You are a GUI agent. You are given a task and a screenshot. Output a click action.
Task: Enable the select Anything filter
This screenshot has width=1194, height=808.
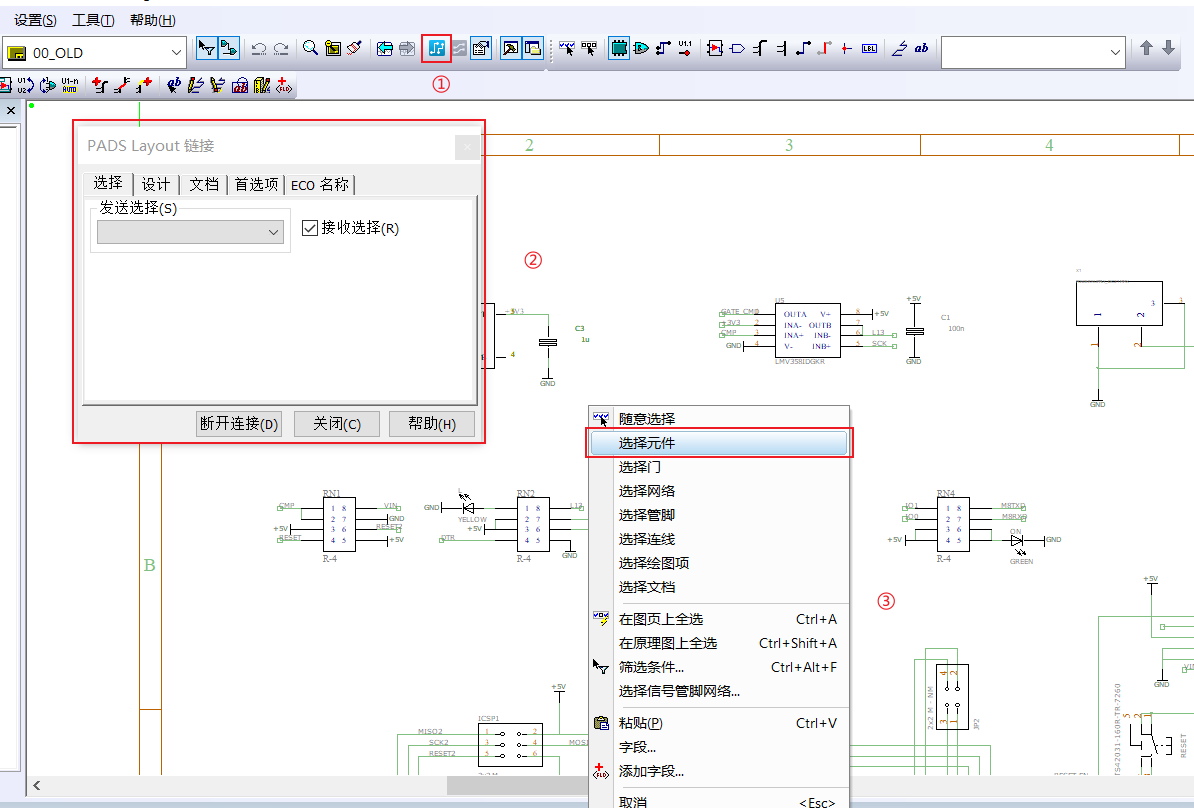click(x=567, y=49)
